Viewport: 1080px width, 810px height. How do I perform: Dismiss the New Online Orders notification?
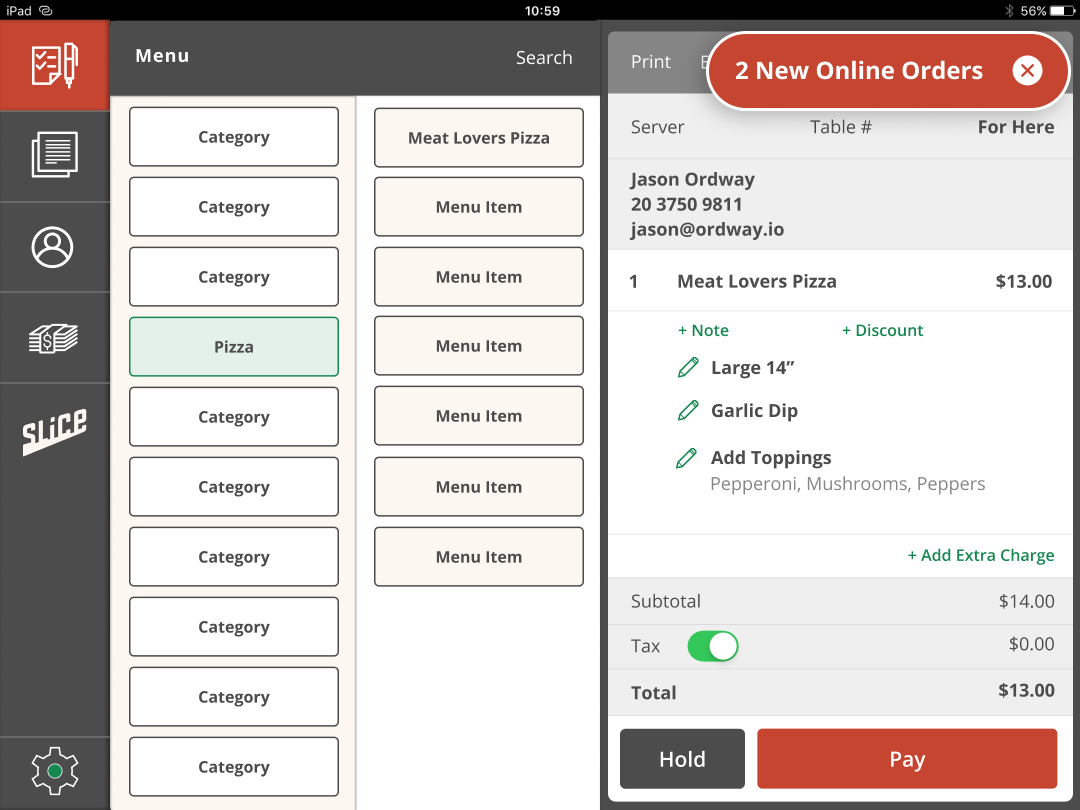pyautogui.click(x=1028, y=70)
